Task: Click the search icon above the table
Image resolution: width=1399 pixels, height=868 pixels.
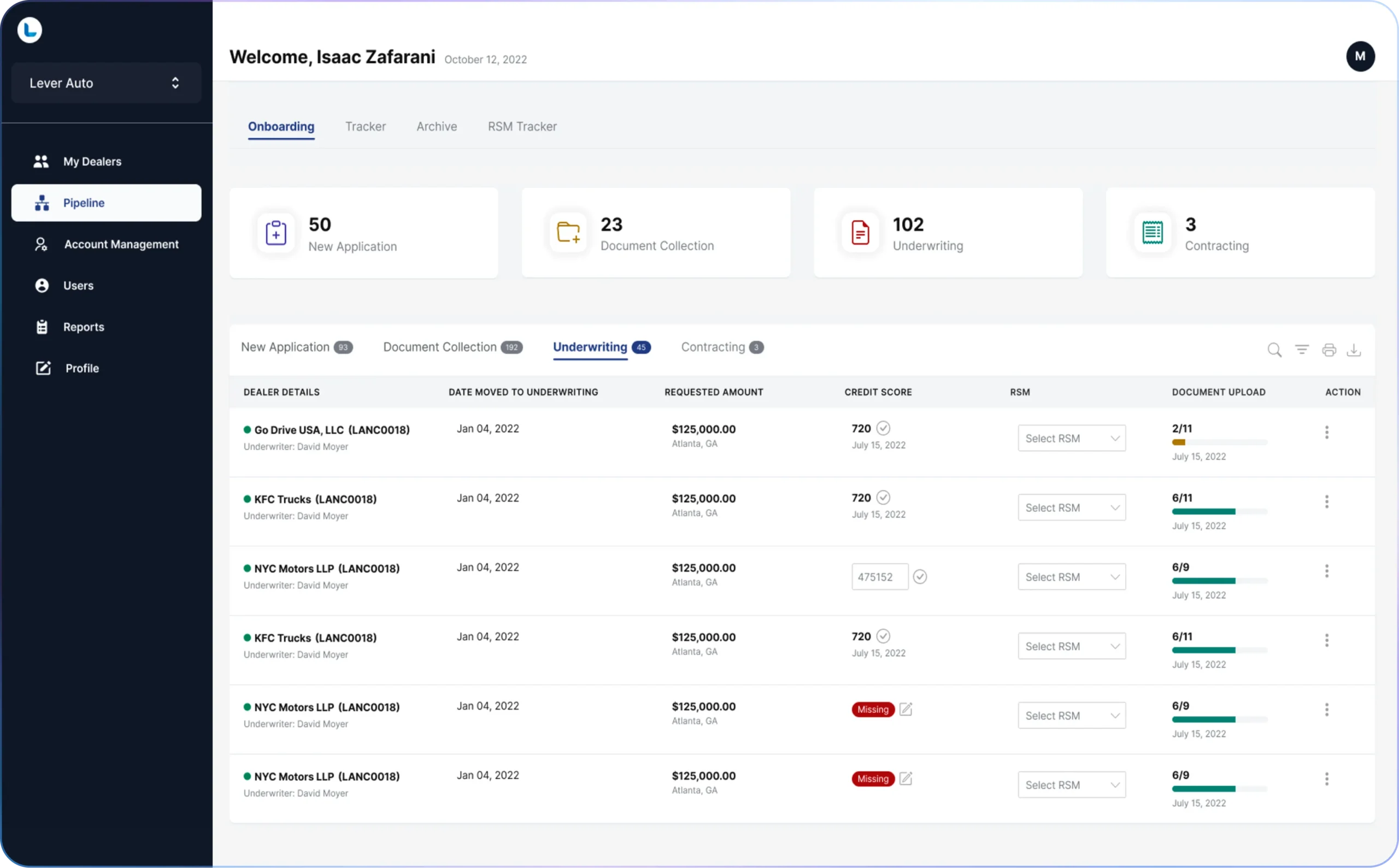Action: point(1274,350)
